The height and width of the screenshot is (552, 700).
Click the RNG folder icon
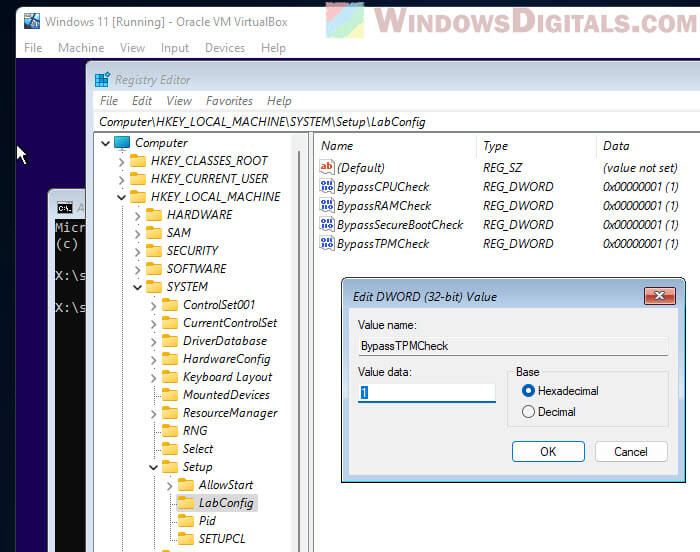(170, 431)
